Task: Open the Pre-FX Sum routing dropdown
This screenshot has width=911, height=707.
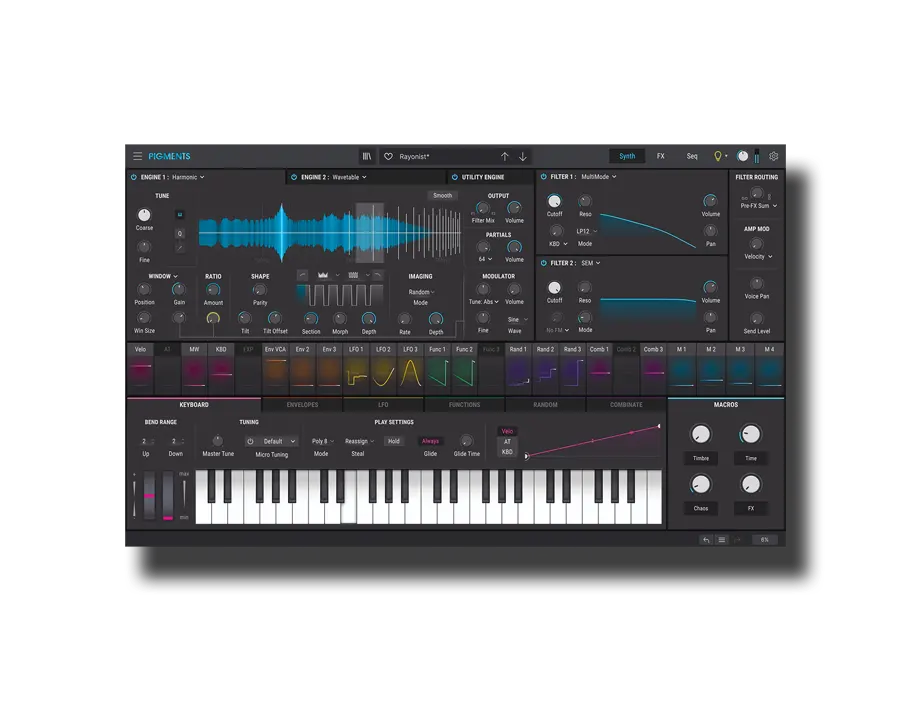Action: click(758, 206)
